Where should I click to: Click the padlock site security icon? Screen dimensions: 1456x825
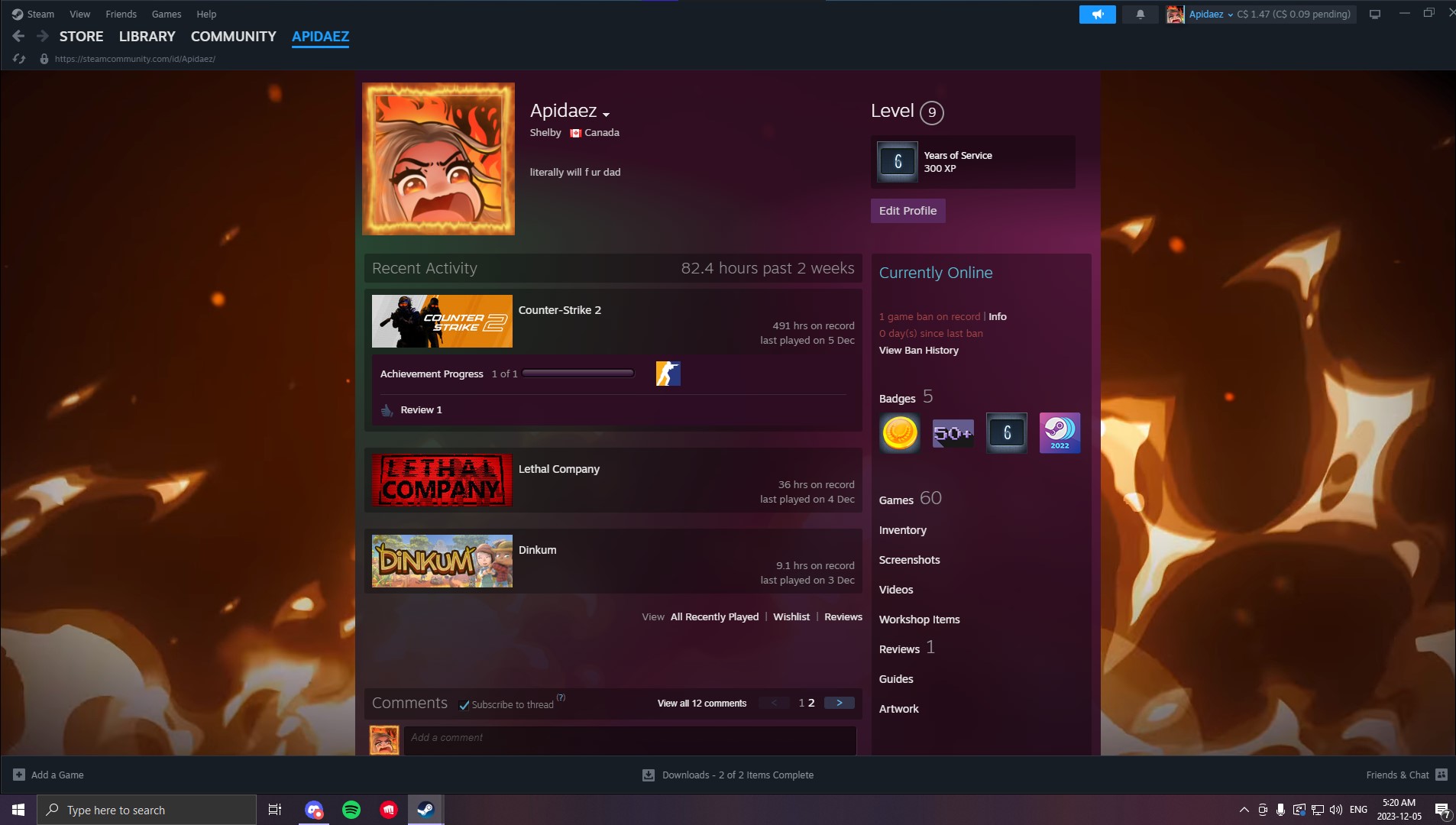(x=44, y=59)
